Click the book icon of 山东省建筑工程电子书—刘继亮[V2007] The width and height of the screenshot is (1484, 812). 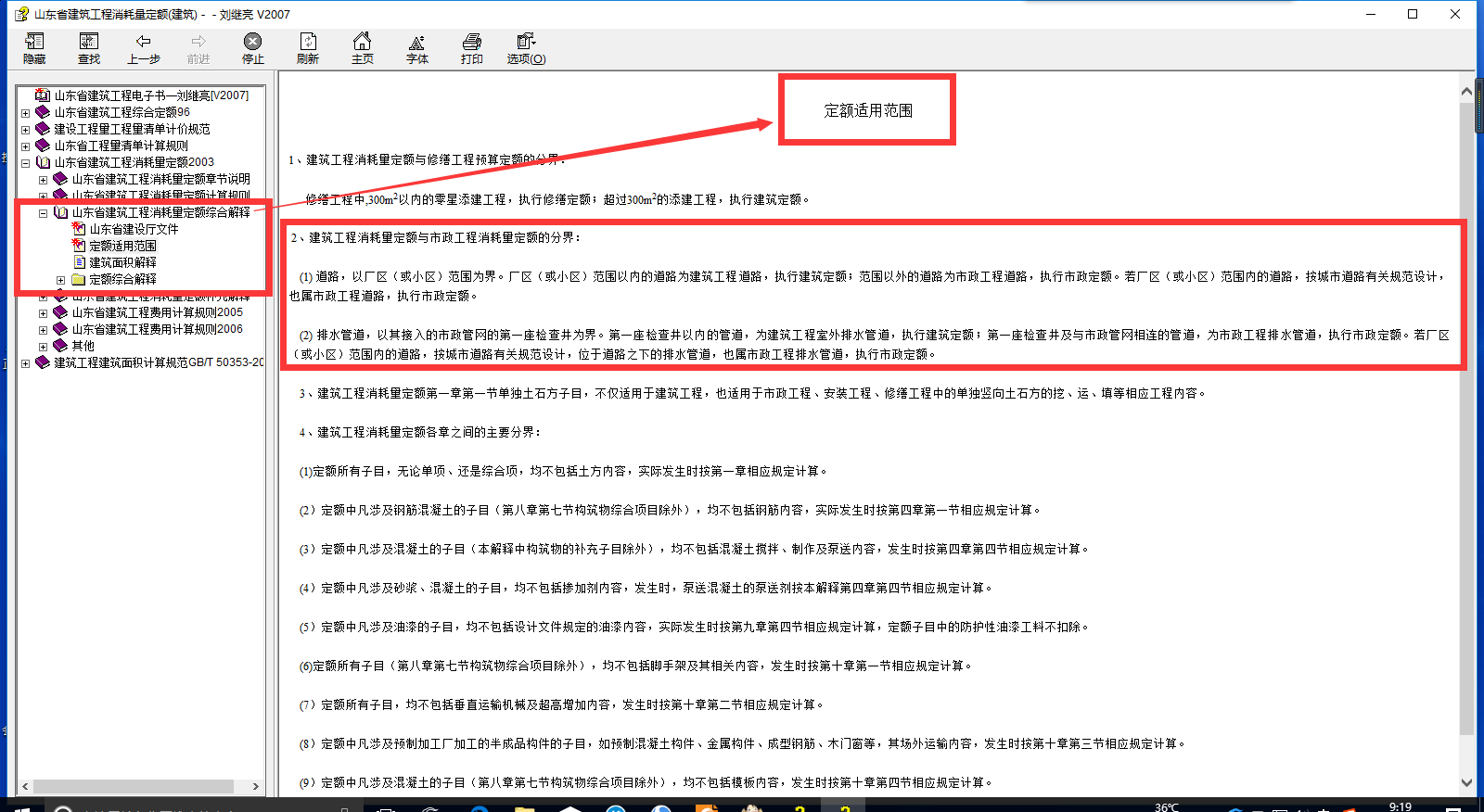click(x=43, y=95)
